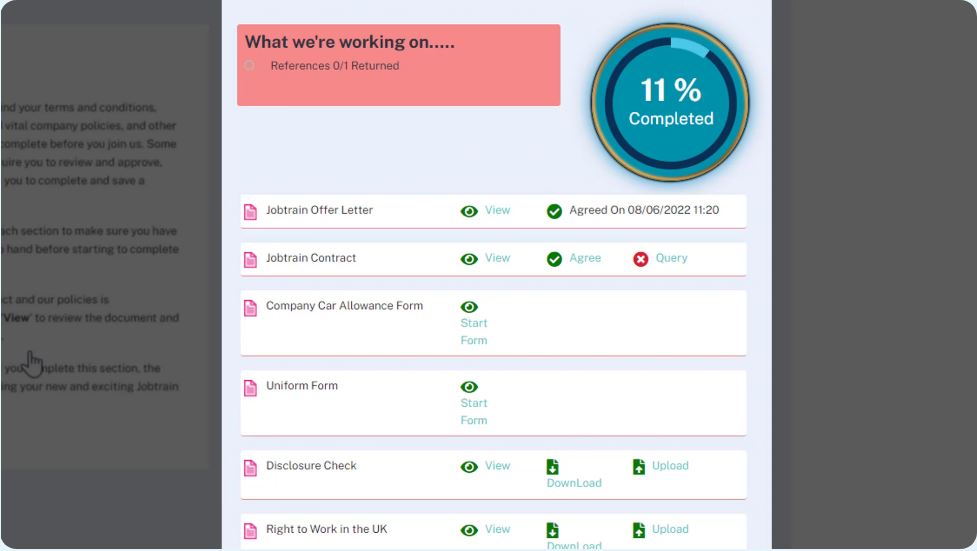This screenshot has width=977, height=551.
Task: Click the Disclosure Check upload icon
Action: [x=639, y=467]
